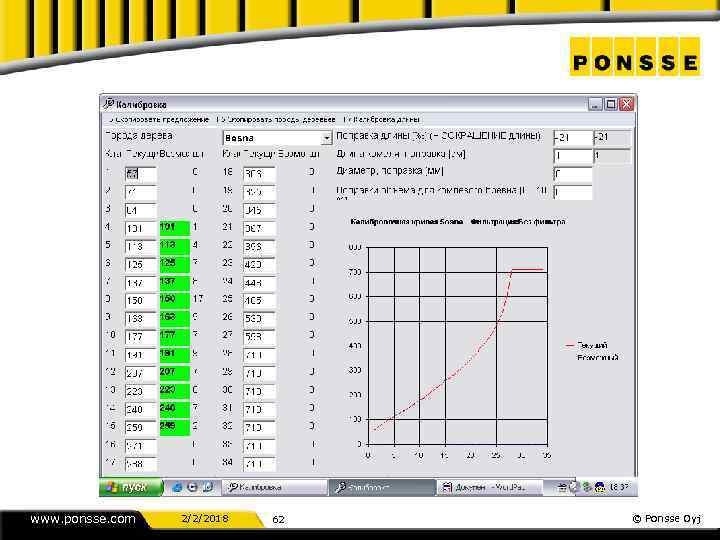The height and width of the screenshot is (540, 720).
Task: Minimize the Калибровка window
Action: coord(595,104)
